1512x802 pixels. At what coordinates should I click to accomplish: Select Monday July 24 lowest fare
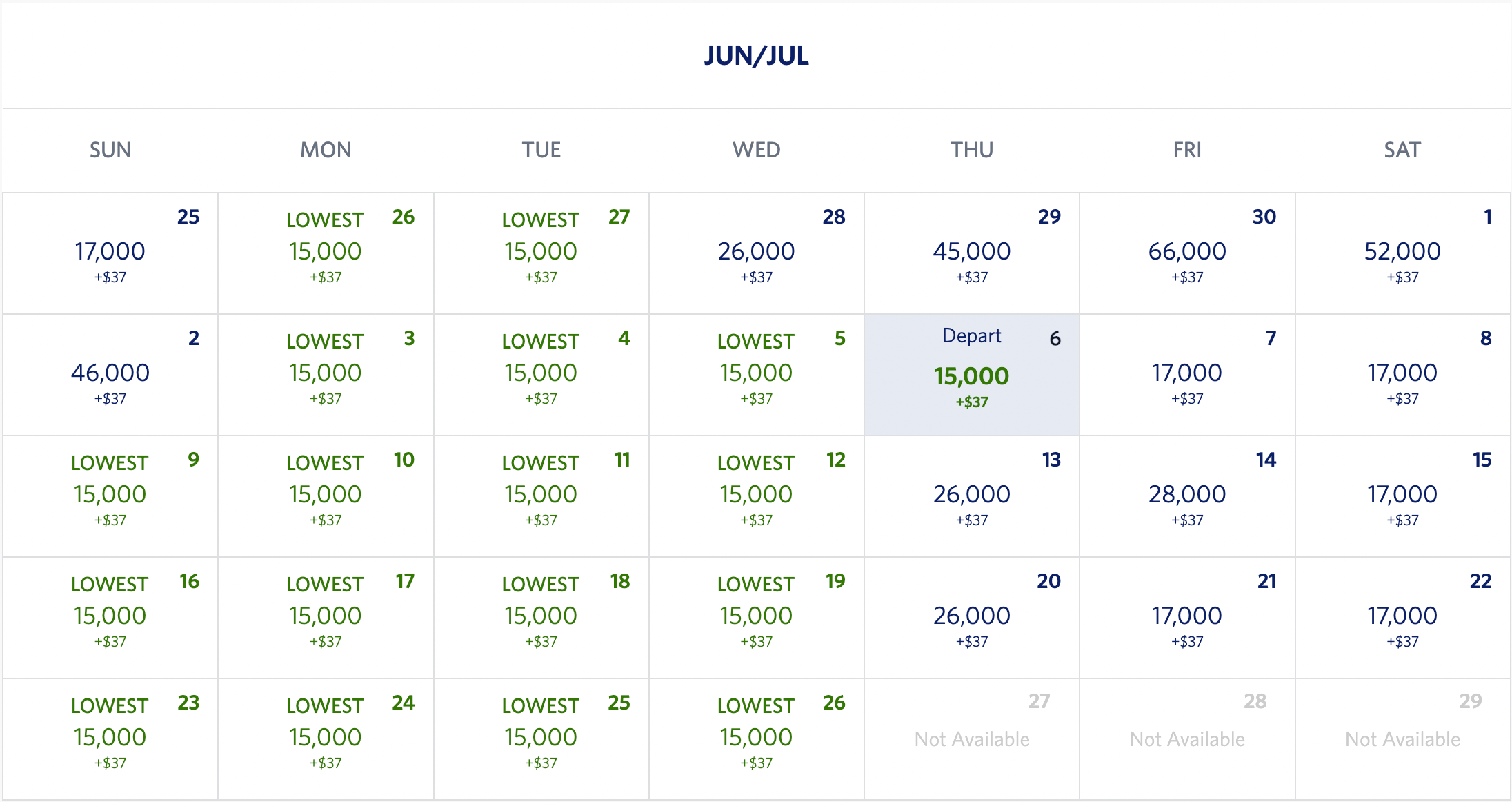(x=326, y=739)
